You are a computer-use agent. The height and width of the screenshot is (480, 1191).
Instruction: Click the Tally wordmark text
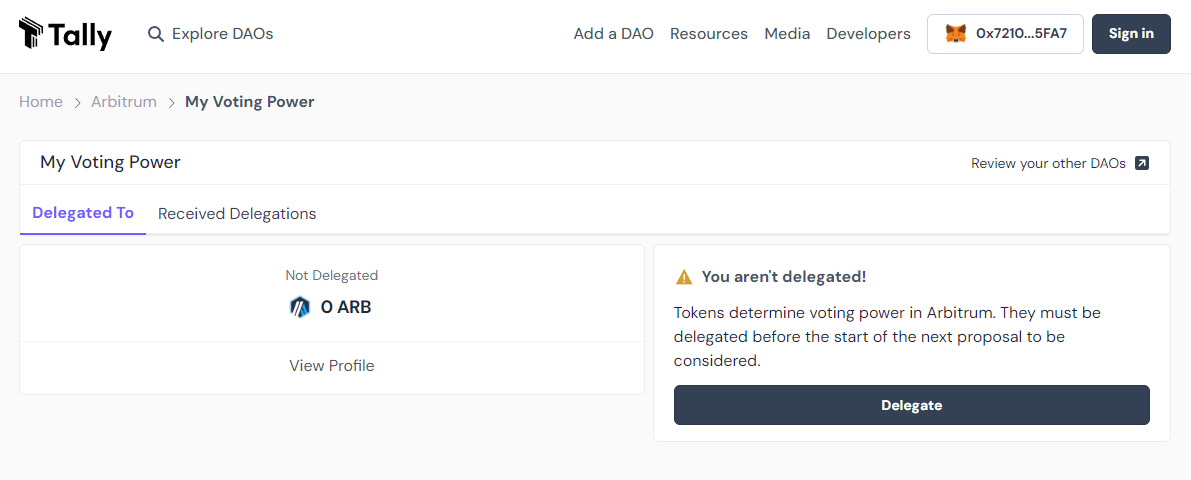coord(81,35)
